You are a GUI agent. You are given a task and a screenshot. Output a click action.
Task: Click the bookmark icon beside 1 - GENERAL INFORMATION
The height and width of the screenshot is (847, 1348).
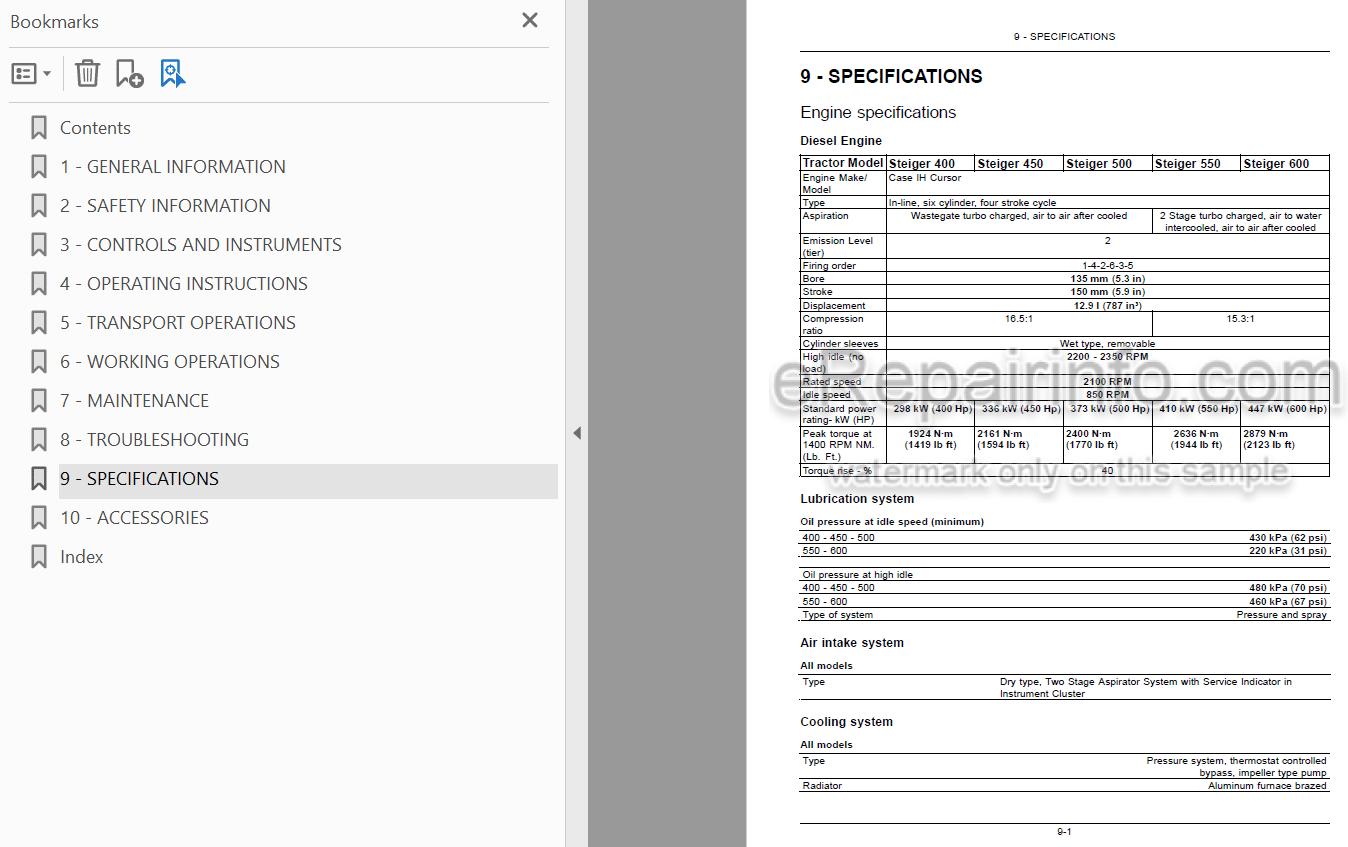(39, 167)
